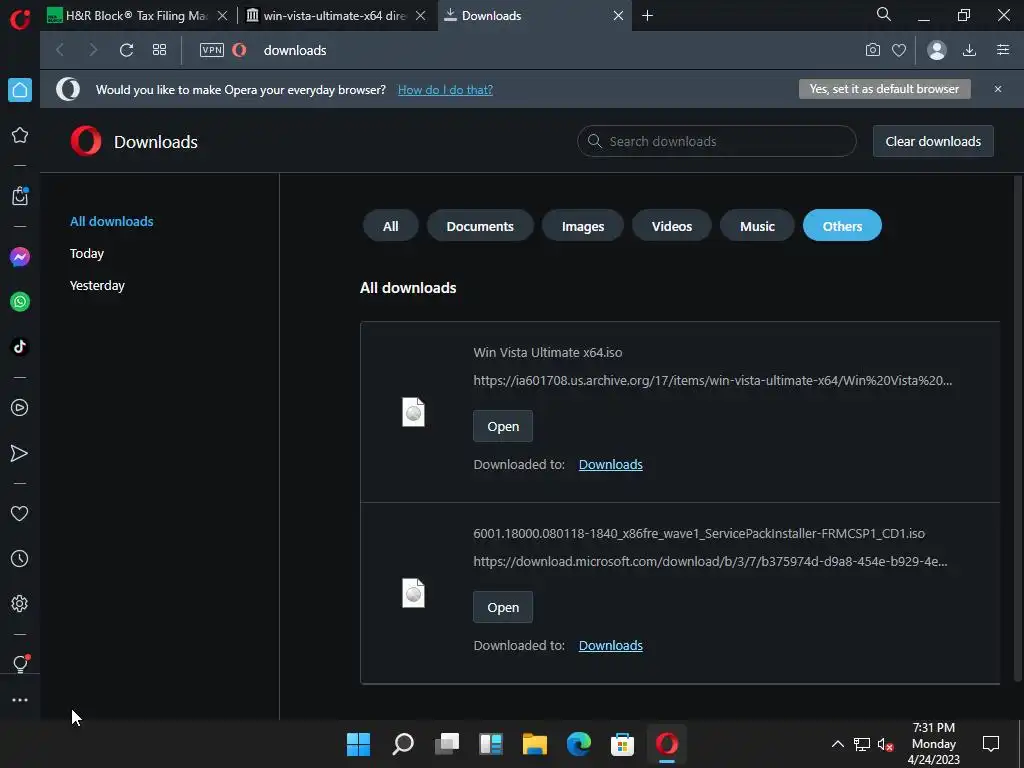Select the Documents filter chip
The image size is (1024, 768).
point(480,226)
